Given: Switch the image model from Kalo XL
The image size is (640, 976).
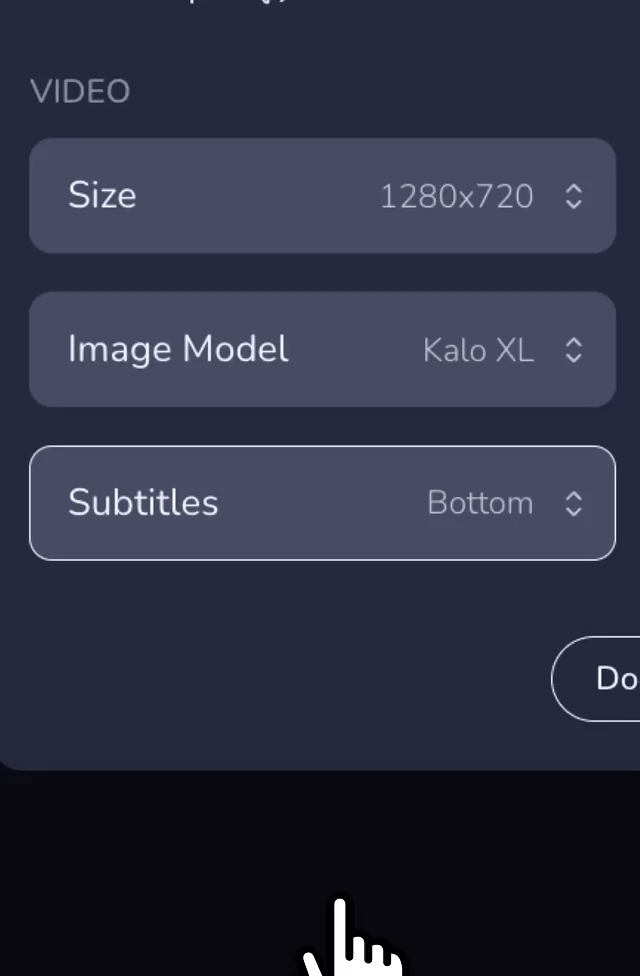Looking at the screenshot, I should click(x=478, y=349).
